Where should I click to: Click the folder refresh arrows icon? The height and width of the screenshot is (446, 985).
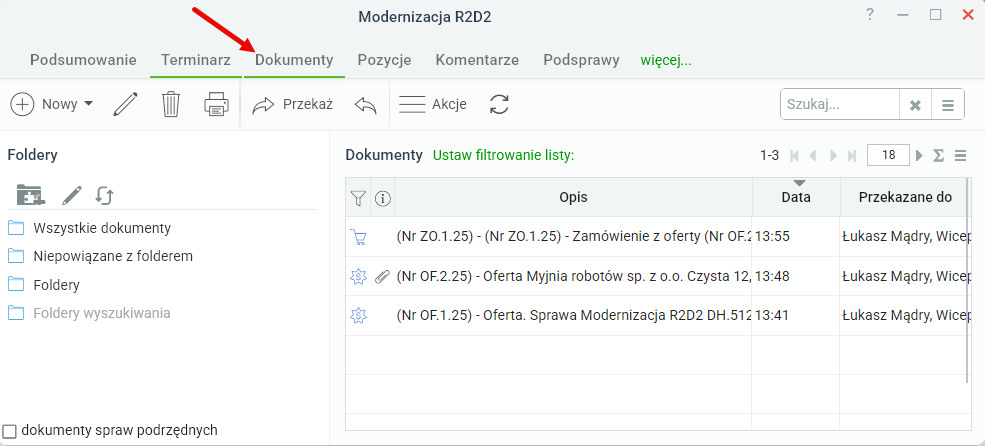click(104, 195)
